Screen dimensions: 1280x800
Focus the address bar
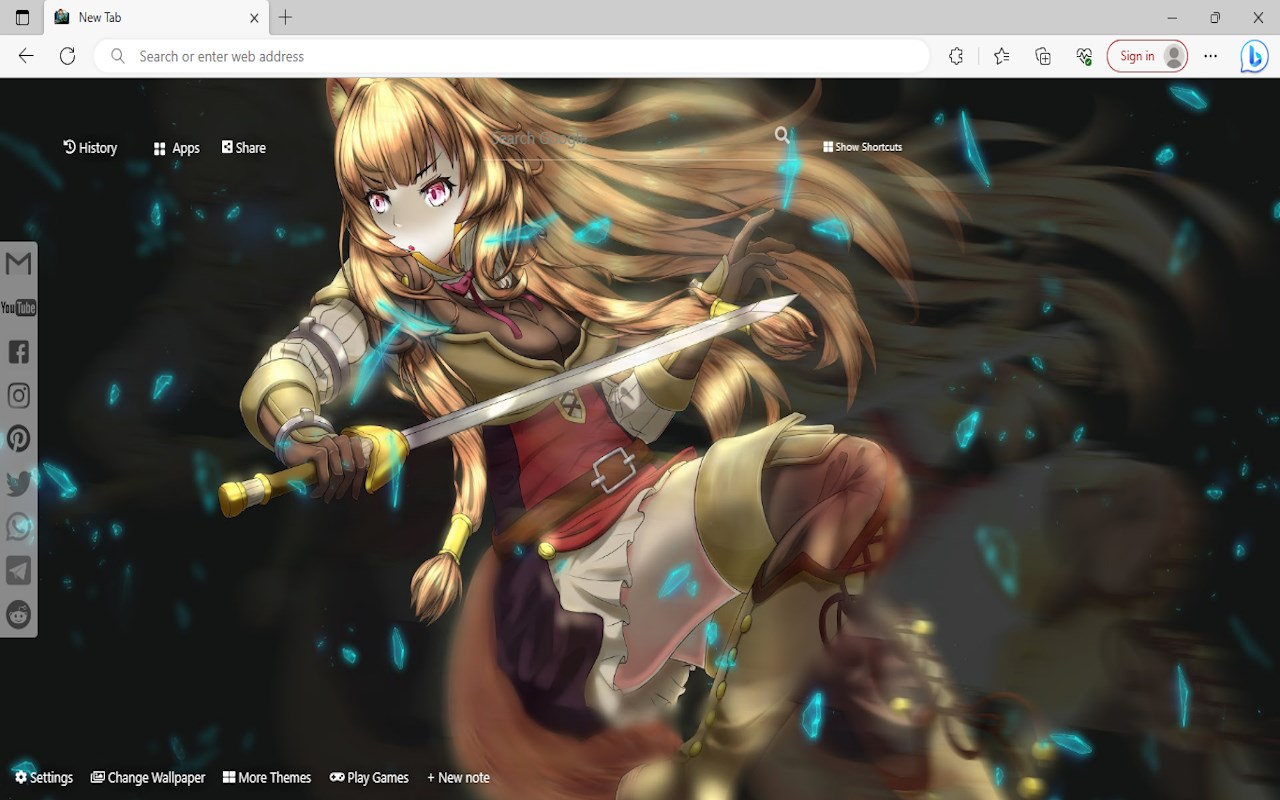[x=512, y=57]
